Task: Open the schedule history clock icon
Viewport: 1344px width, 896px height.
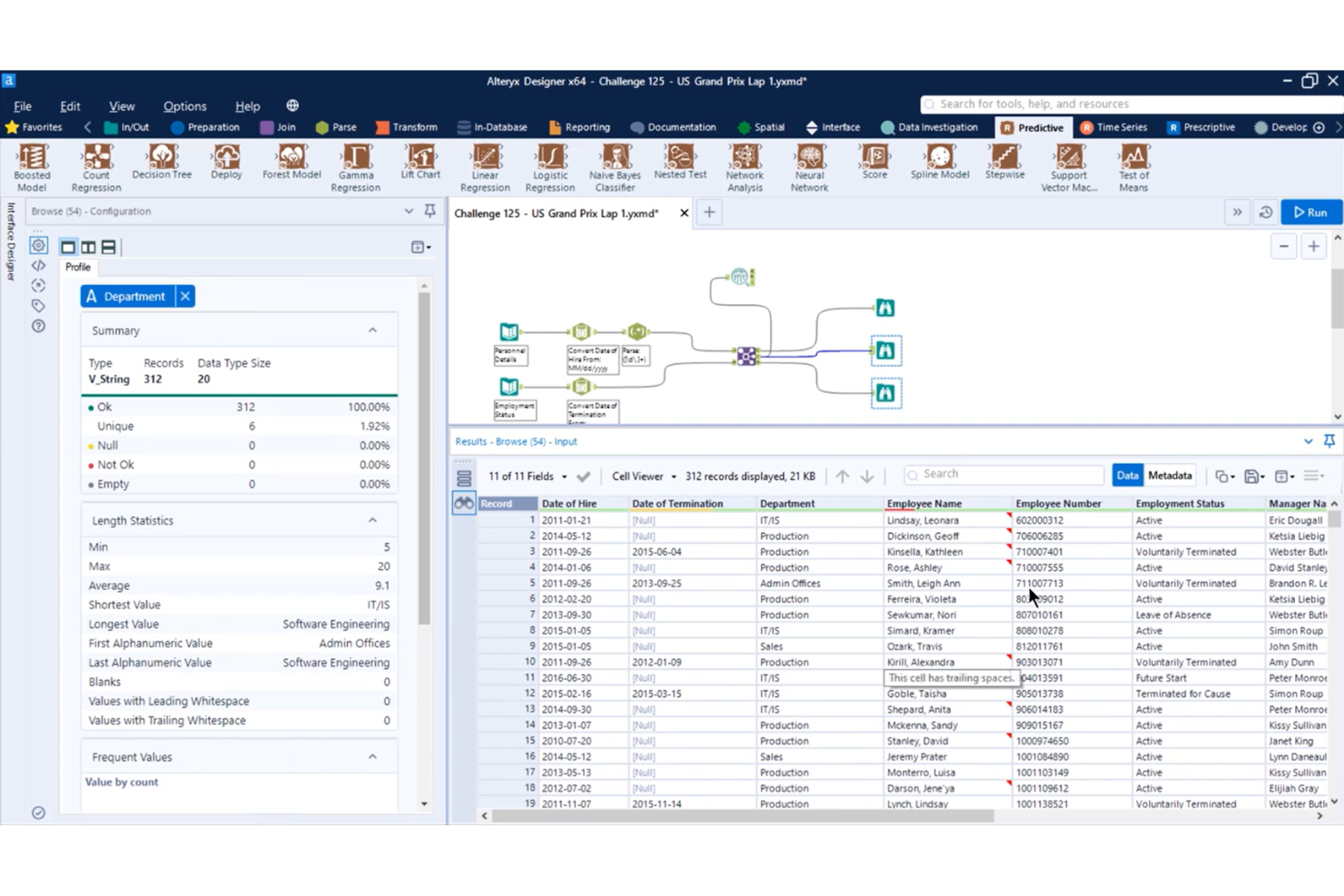Action: coord(1266,212)
